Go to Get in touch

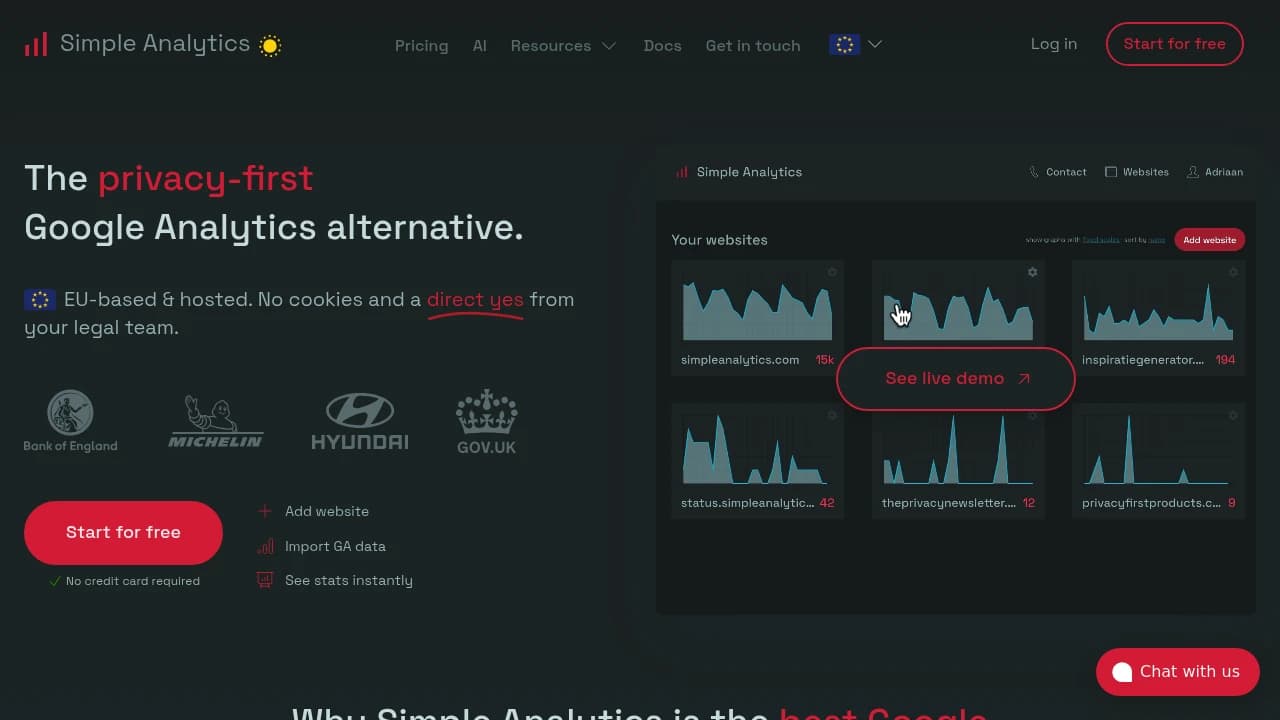[x=753, y=45]
